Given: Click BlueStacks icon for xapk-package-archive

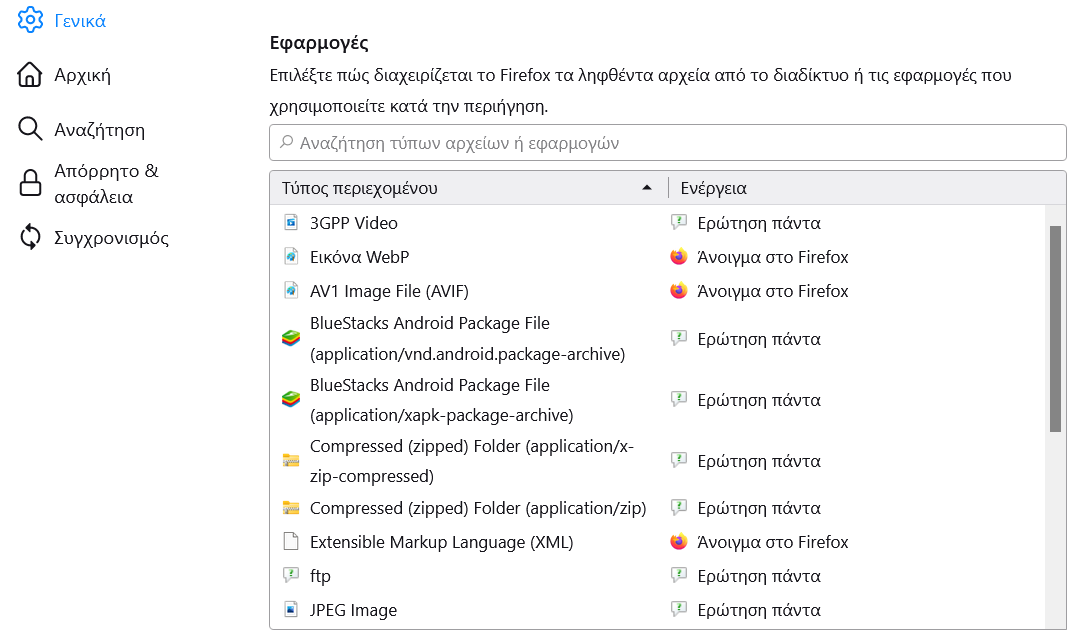Looking at the screenshot, I should (x=291, y=399).
